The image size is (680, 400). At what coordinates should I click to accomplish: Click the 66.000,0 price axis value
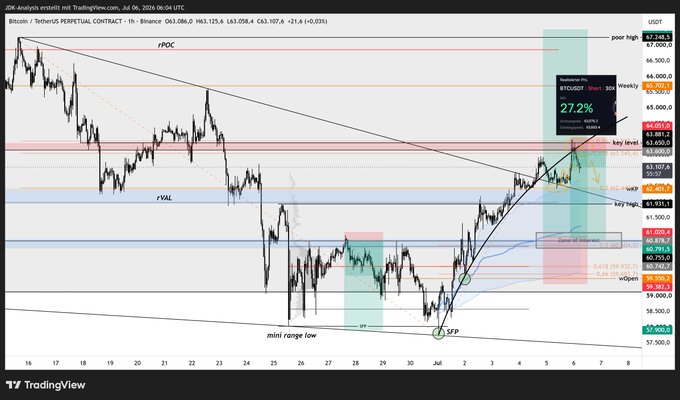(658, 76)
